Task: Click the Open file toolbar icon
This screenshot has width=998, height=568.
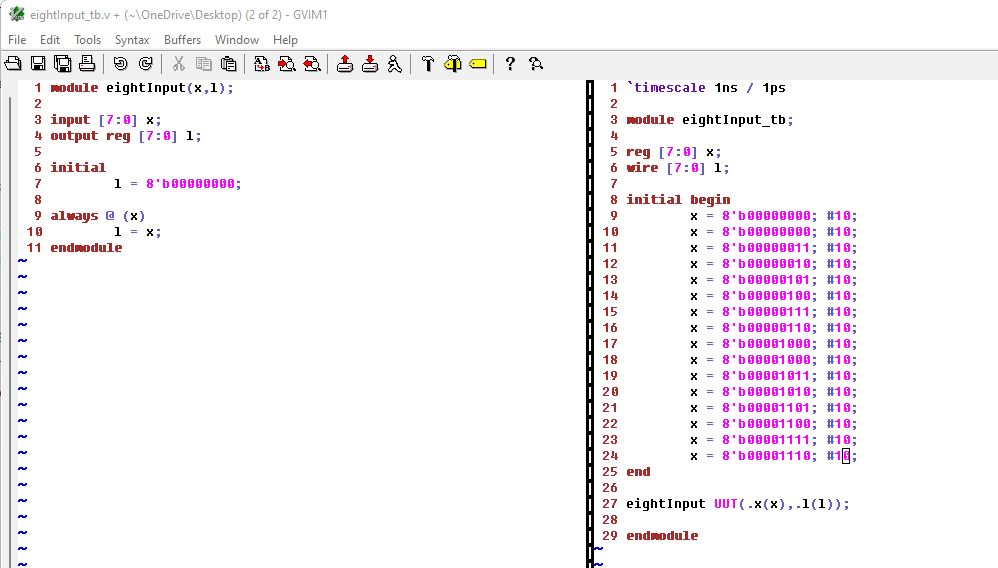Action: point(13,64)
